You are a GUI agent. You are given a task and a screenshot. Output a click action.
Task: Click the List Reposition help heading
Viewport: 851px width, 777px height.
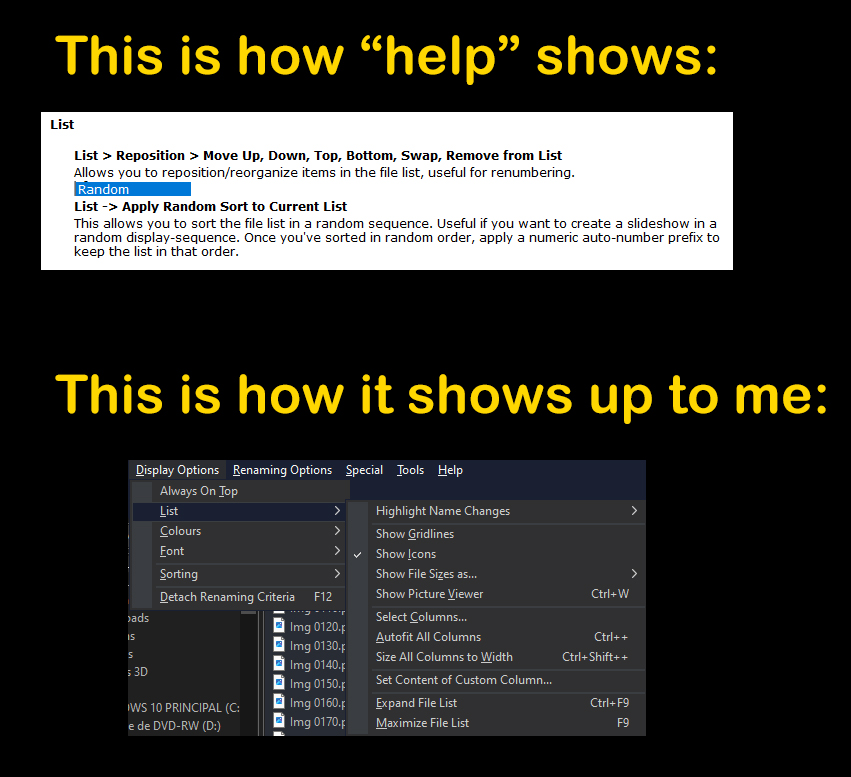318,156
